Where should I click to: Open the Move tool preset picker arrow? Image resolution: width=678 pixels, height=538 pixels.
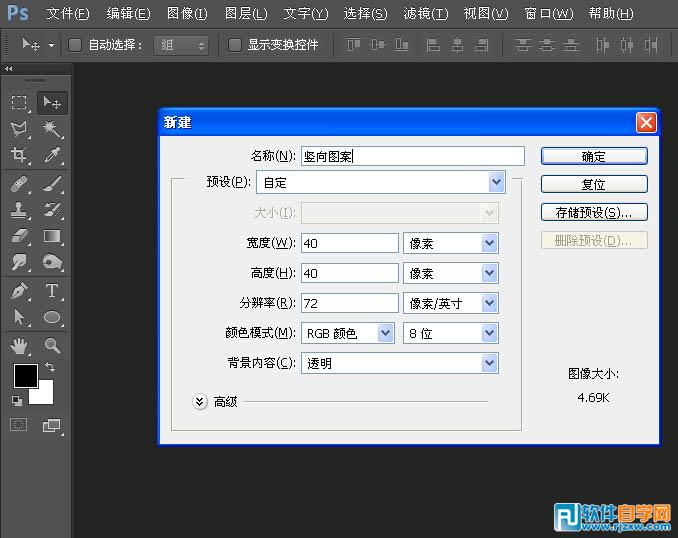coord(51,45)
